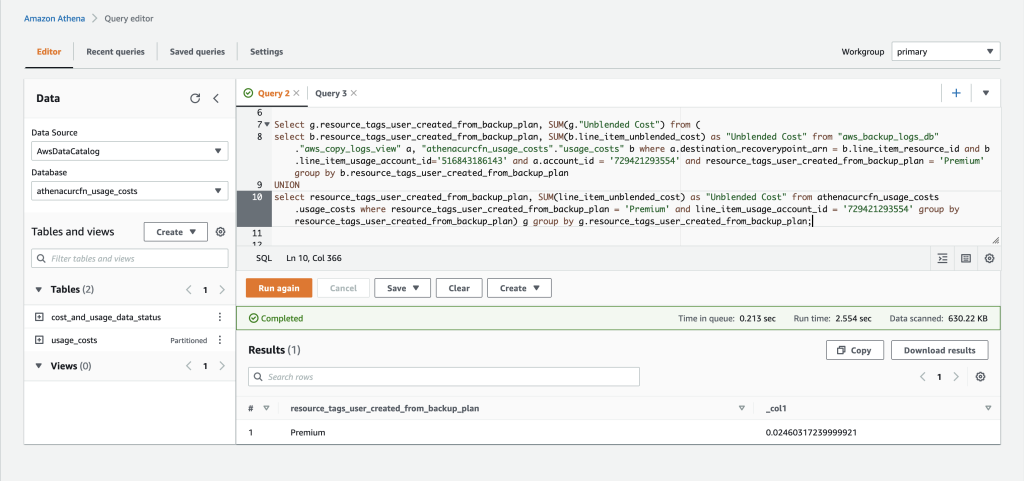Open Amazon Athena breadcrumb link

click(x=55, y=18)
